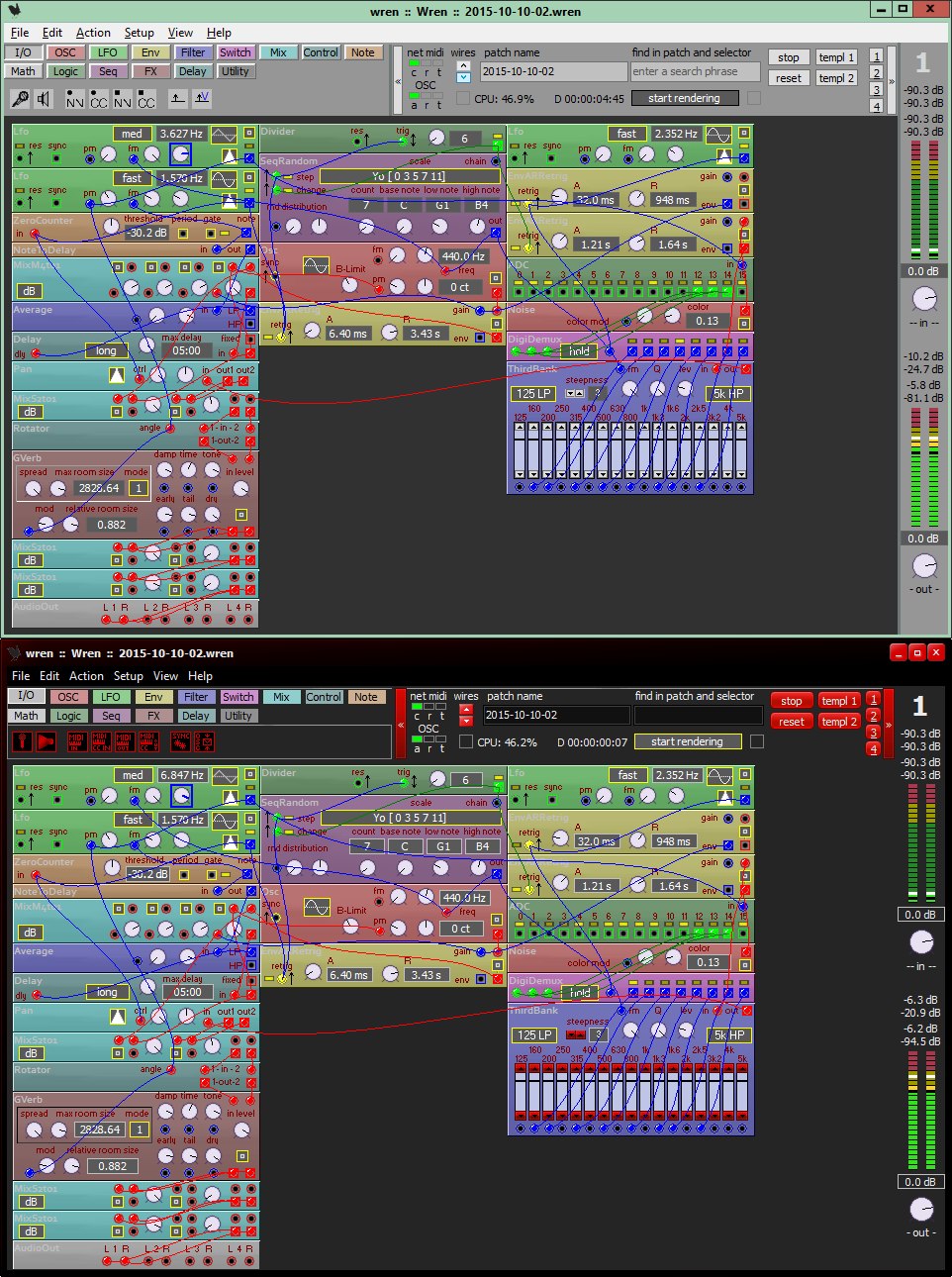Toggle the checkbox right of 'start rendering', dark window
The width and height of the screenshot is (952, 1277).
[757, 741]
